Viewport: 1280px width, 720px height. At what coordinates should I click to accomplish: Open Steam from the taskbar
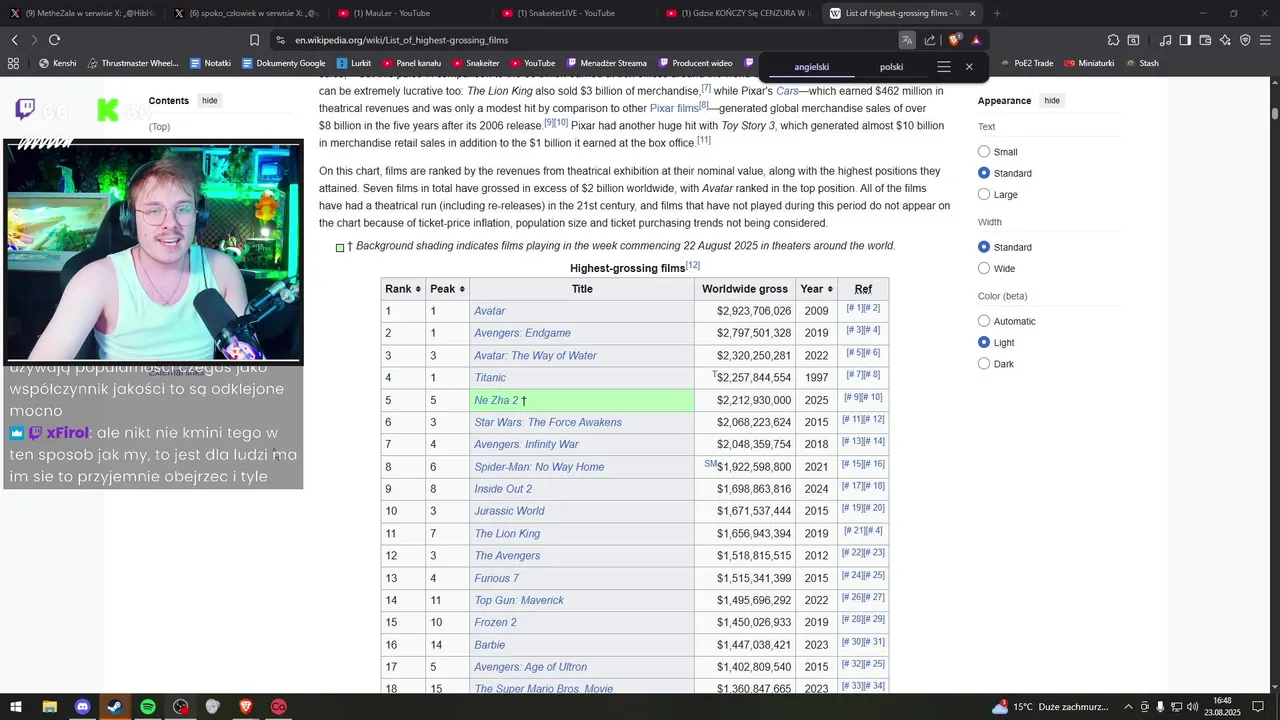click(115, 707)
